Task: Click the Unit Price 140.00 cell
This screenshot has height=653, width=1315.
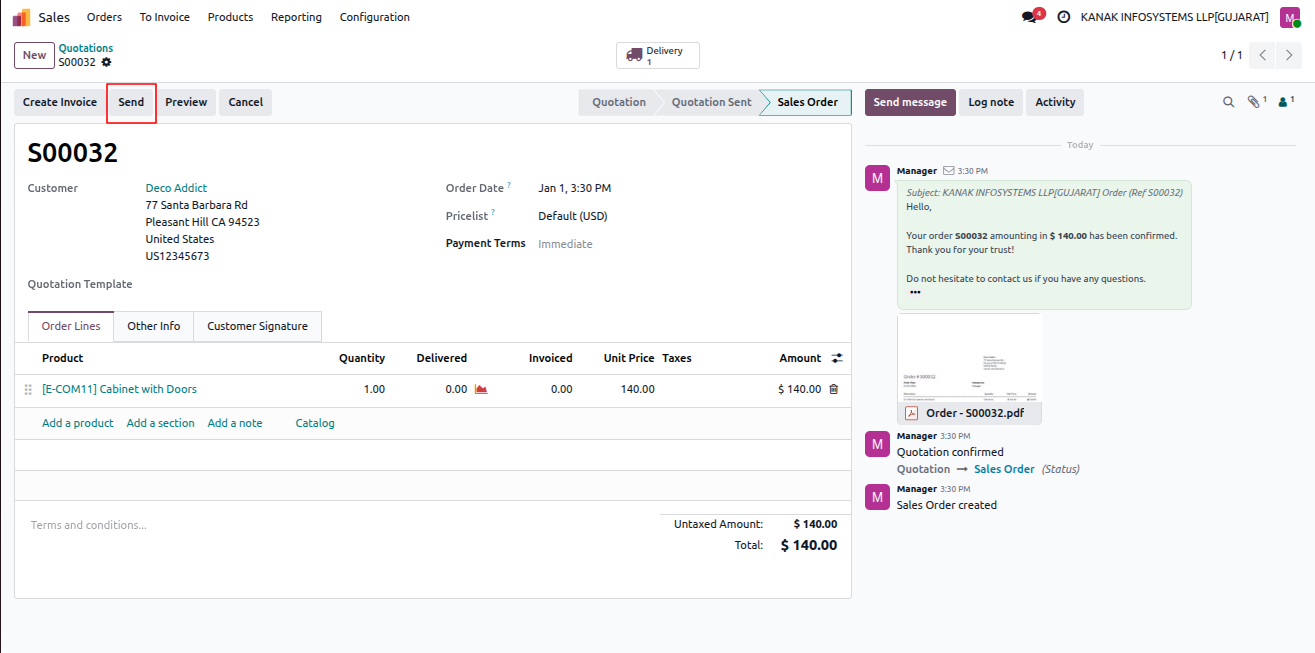Action: (x=637, y=389)
